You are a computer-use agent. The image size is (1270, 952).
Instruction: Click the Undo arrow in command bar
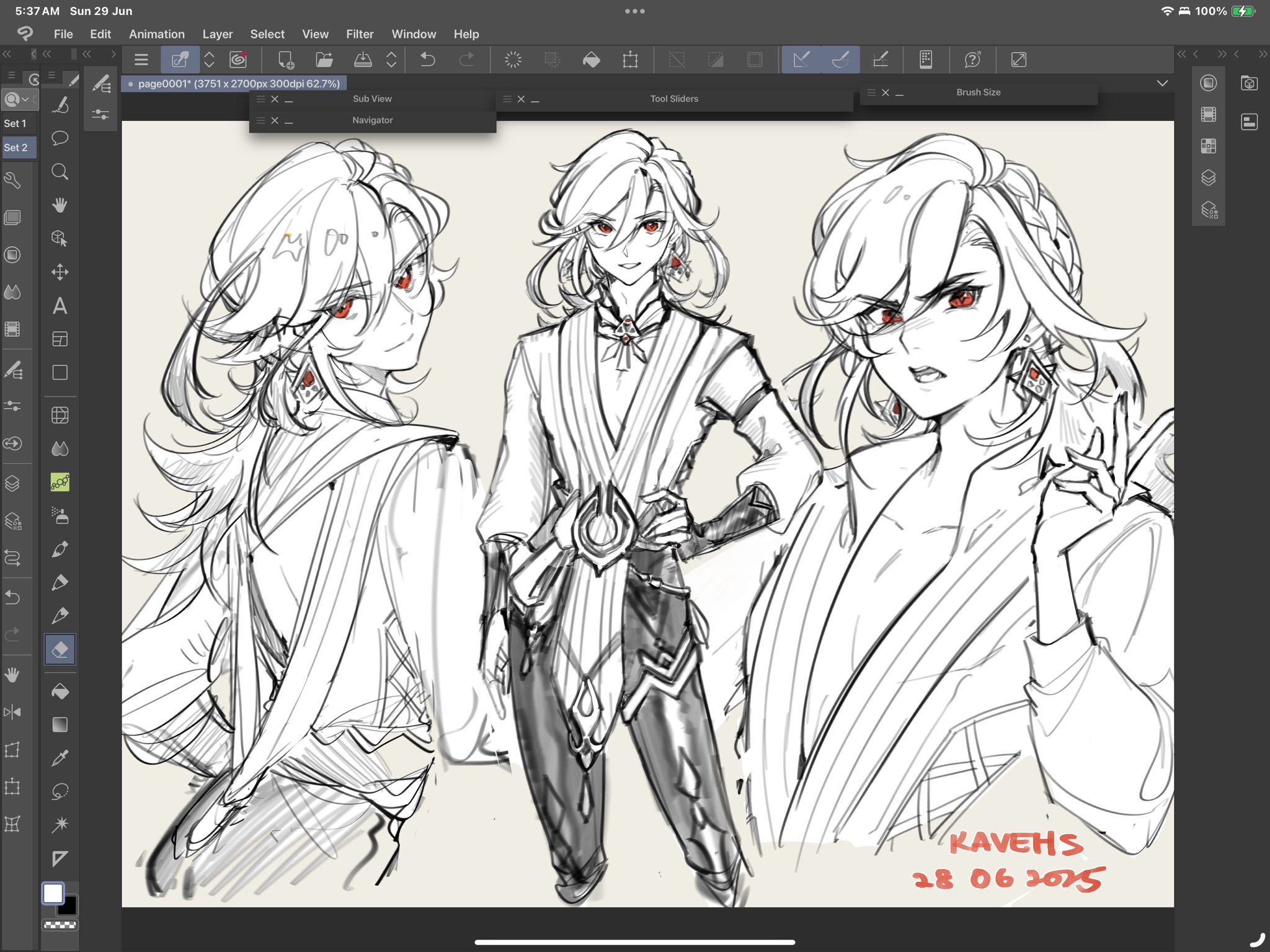pos(427,60)
